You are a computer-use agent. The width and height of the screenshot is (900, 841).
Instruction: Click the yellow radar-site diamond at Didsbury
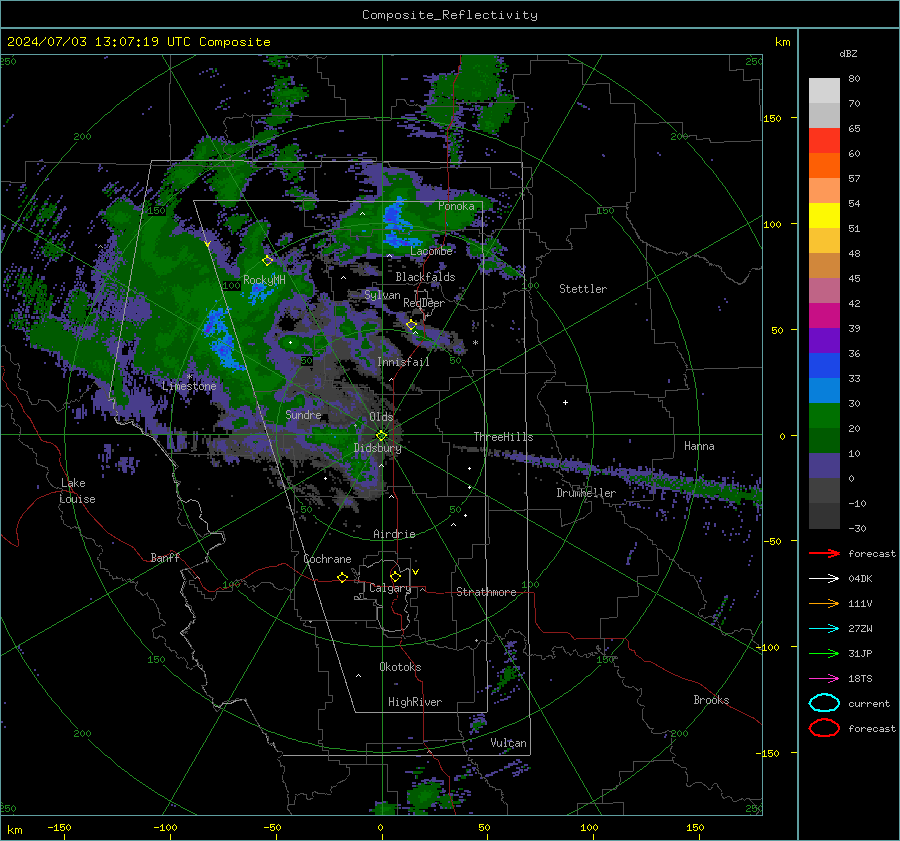point(381,436)
